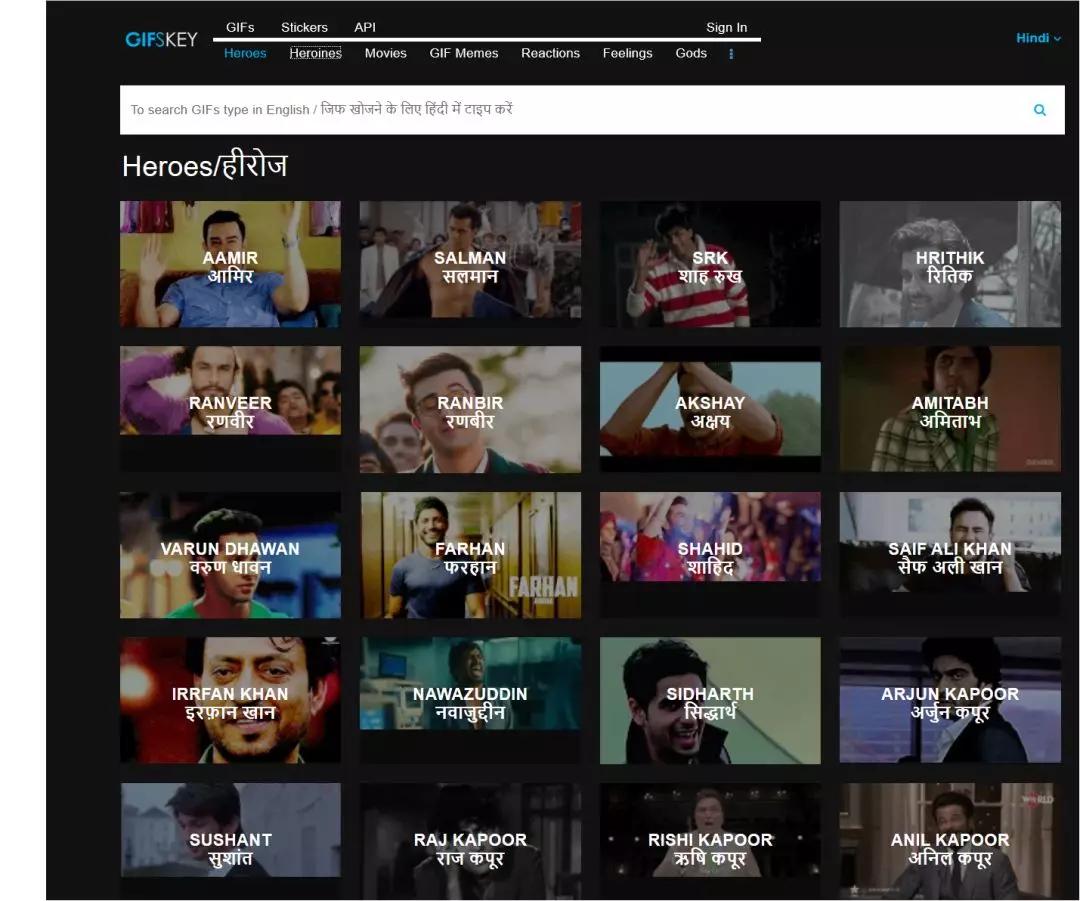Select the Anil Kapoor GIF thumbnail

(950, 842)
